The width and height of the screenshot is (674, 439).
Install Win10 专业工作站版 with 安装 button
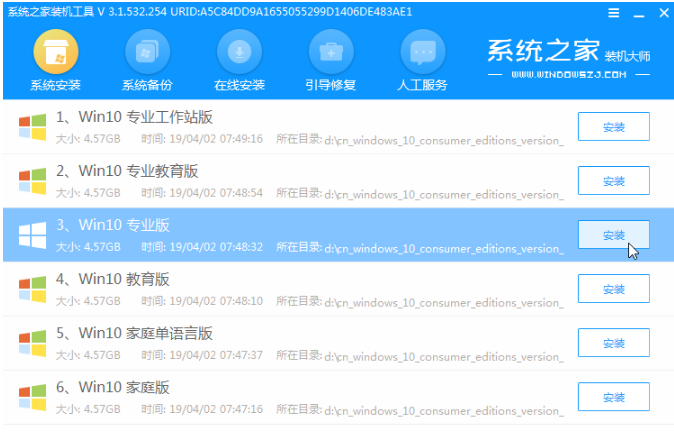click(x=613, y=126)
